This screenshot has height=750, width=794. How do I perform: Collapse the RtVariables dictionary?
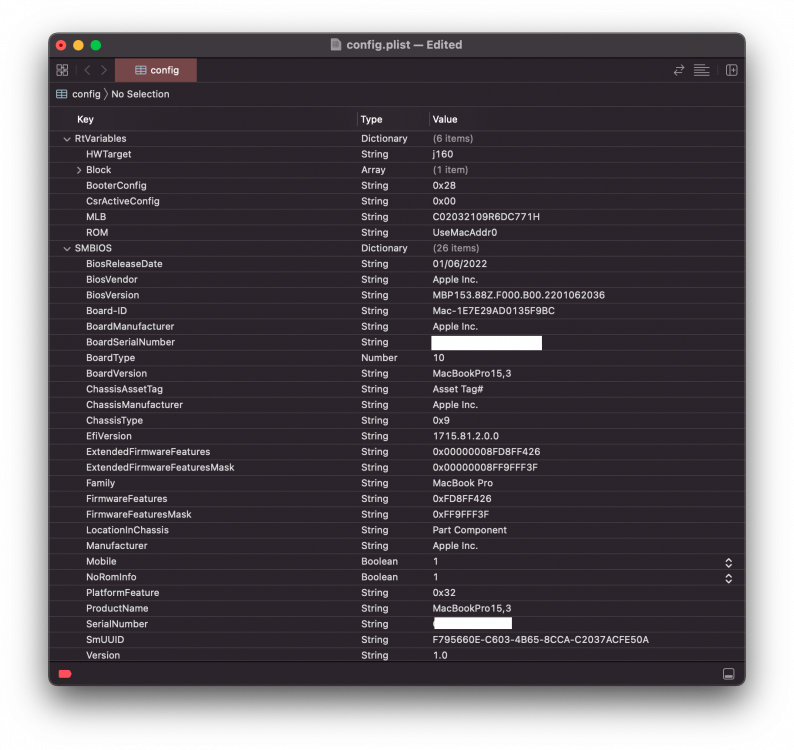[67, 139]
